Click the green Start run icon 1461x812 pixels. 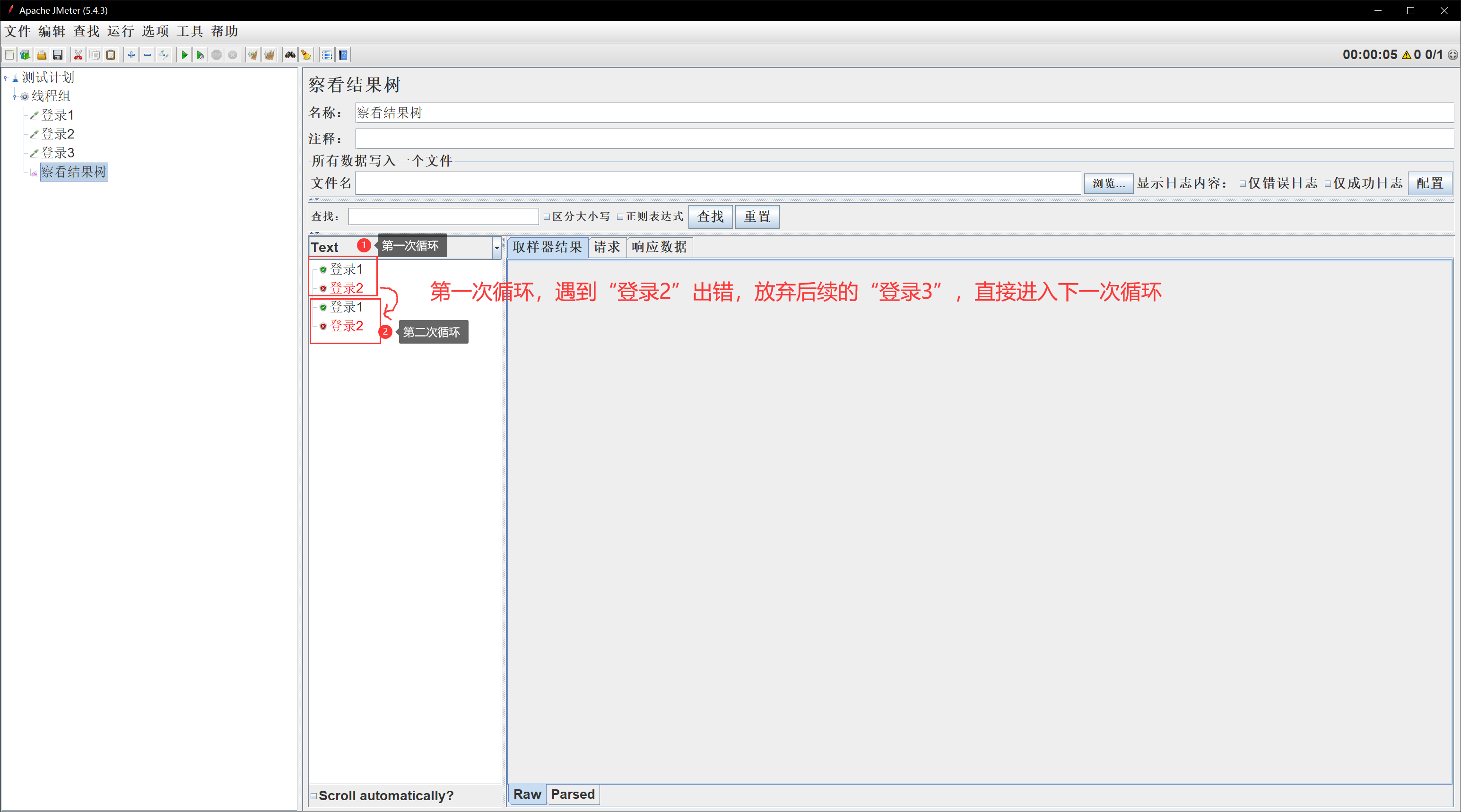[x=184, y=55]
